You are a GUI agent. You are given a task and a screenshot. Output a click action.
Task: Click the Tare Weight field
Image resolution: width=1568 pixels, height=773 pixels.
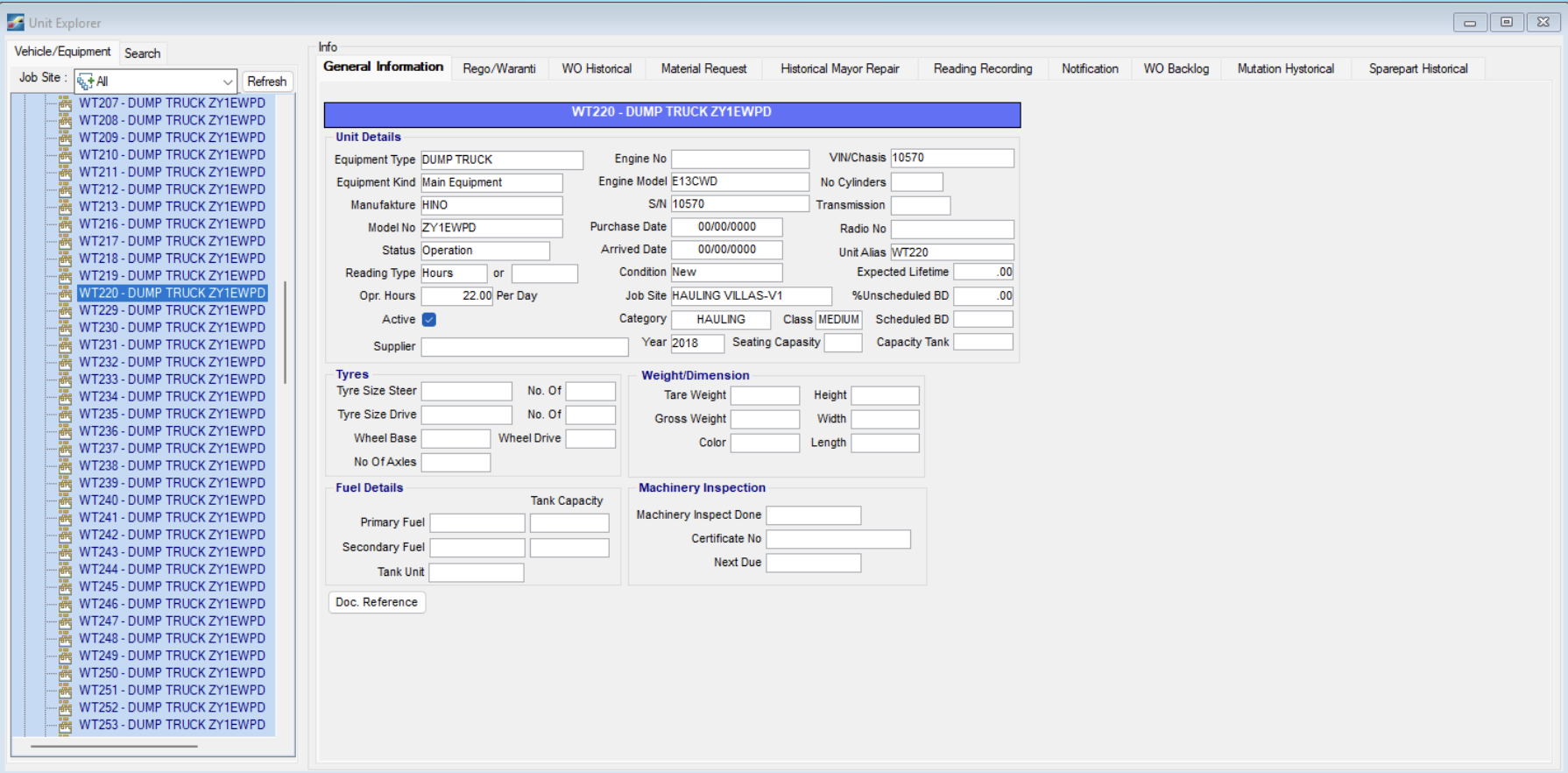click(x=766, y=395)
